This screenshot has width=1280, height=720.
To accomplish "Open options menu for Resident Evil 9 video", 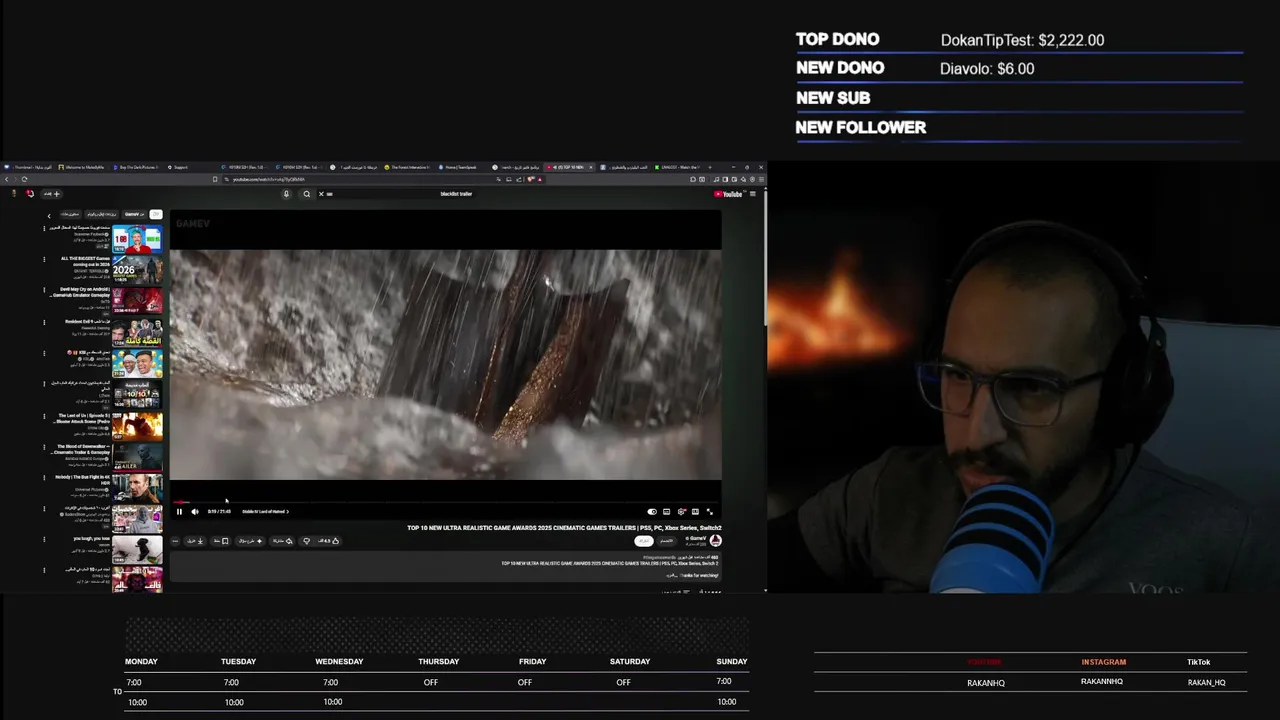I will (44, 322).
